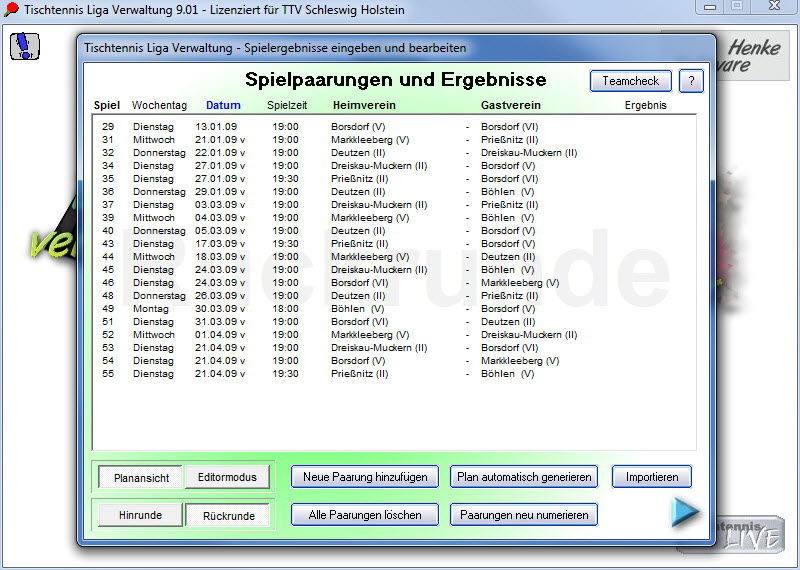
Task: Open help with the question mark button
Action: pyautogui.click(x=691, y=82)
